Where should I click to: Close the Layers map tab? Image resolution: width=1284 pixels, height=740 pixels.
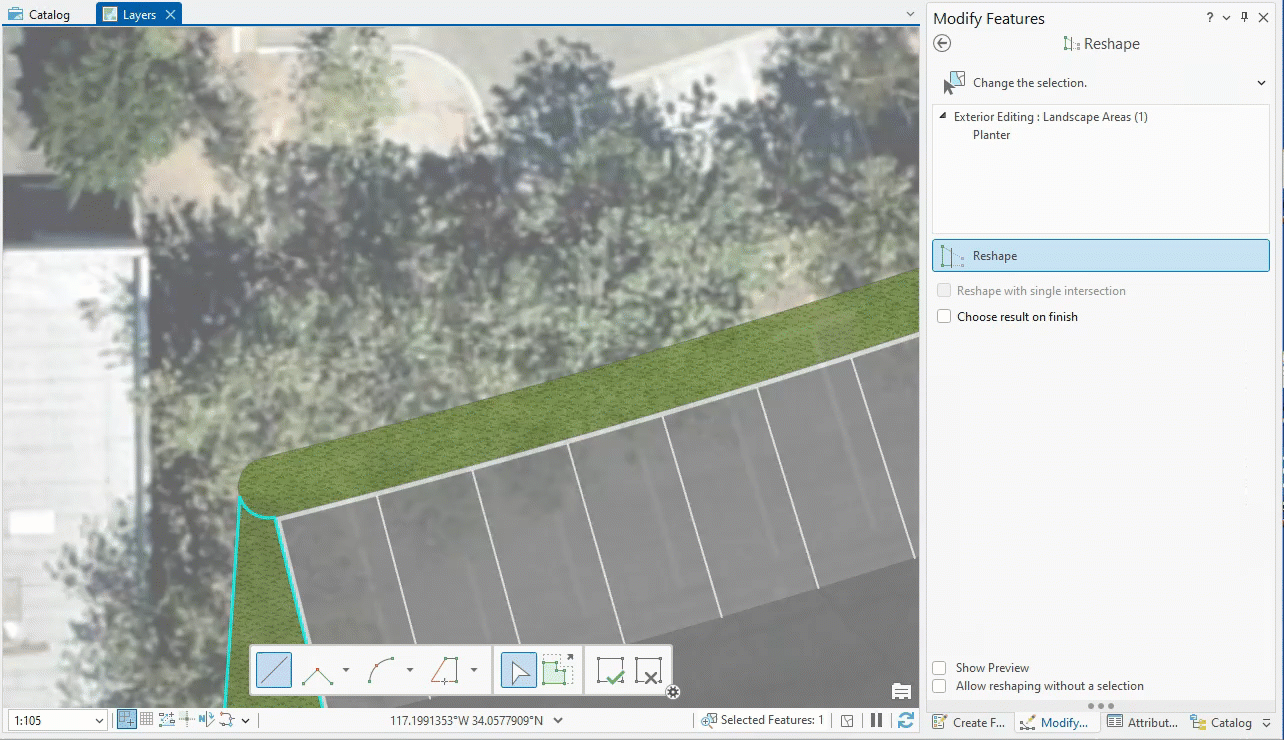(171, 15)
